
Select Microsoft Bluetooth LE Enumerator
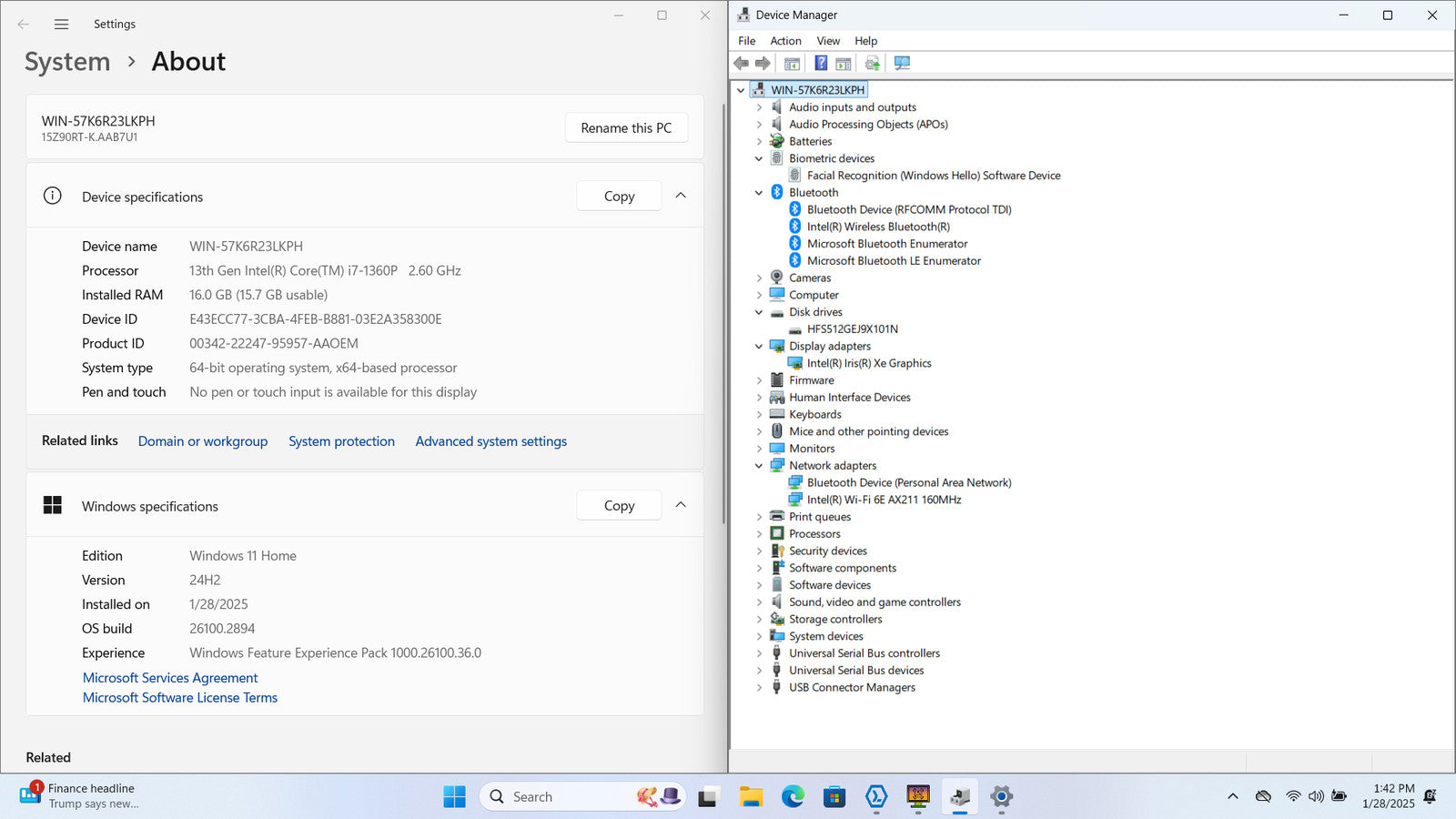894,260
